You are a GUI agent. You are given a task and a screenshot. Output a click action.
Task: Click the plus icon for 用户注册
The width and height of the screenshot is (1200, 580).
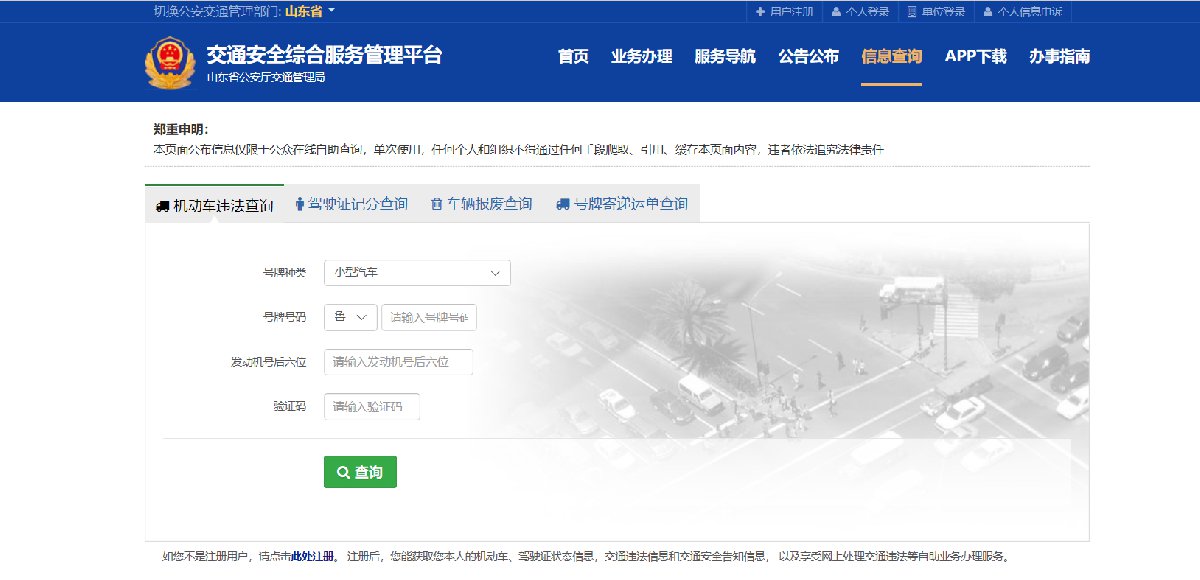[760, 12]
